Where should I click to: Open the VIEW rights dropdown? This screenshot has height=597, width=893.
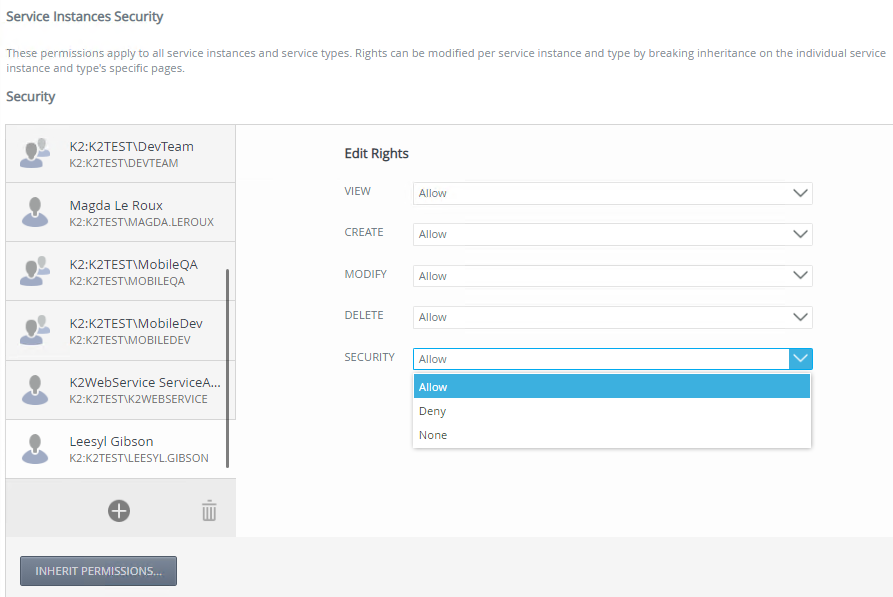coord(612,193)
